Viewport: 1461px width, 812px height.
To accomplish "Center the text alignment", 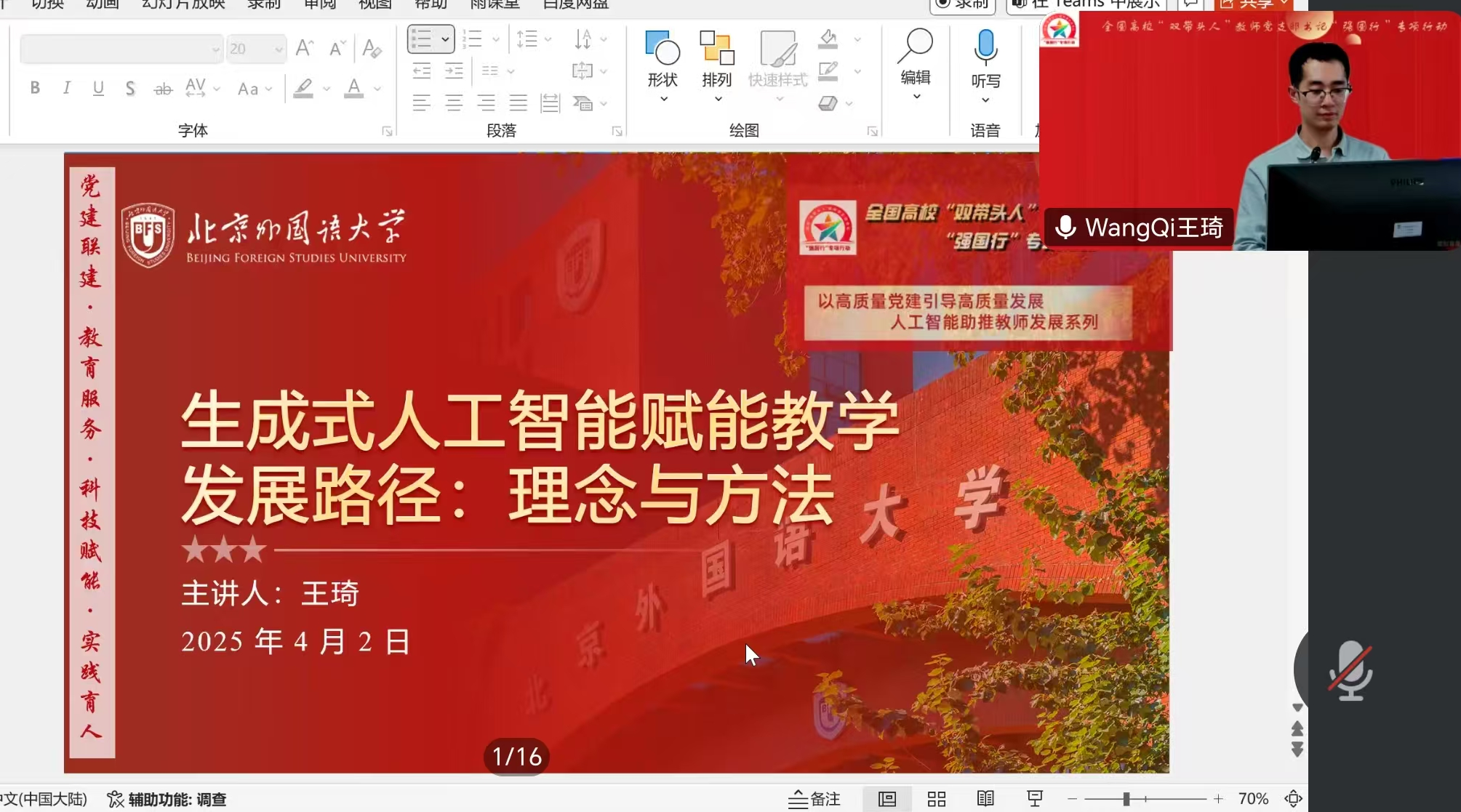I will [x=454, y=102].
